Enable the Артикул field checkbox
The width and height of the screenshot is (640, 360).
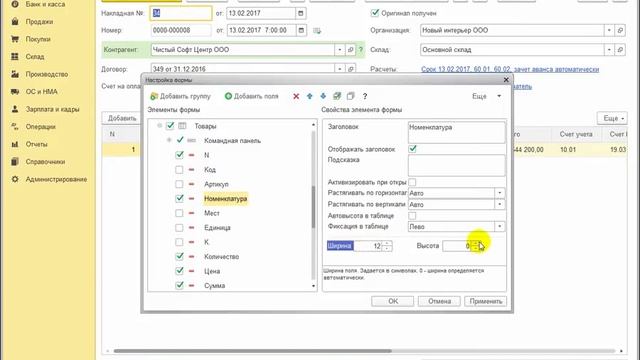click(179, 184)
